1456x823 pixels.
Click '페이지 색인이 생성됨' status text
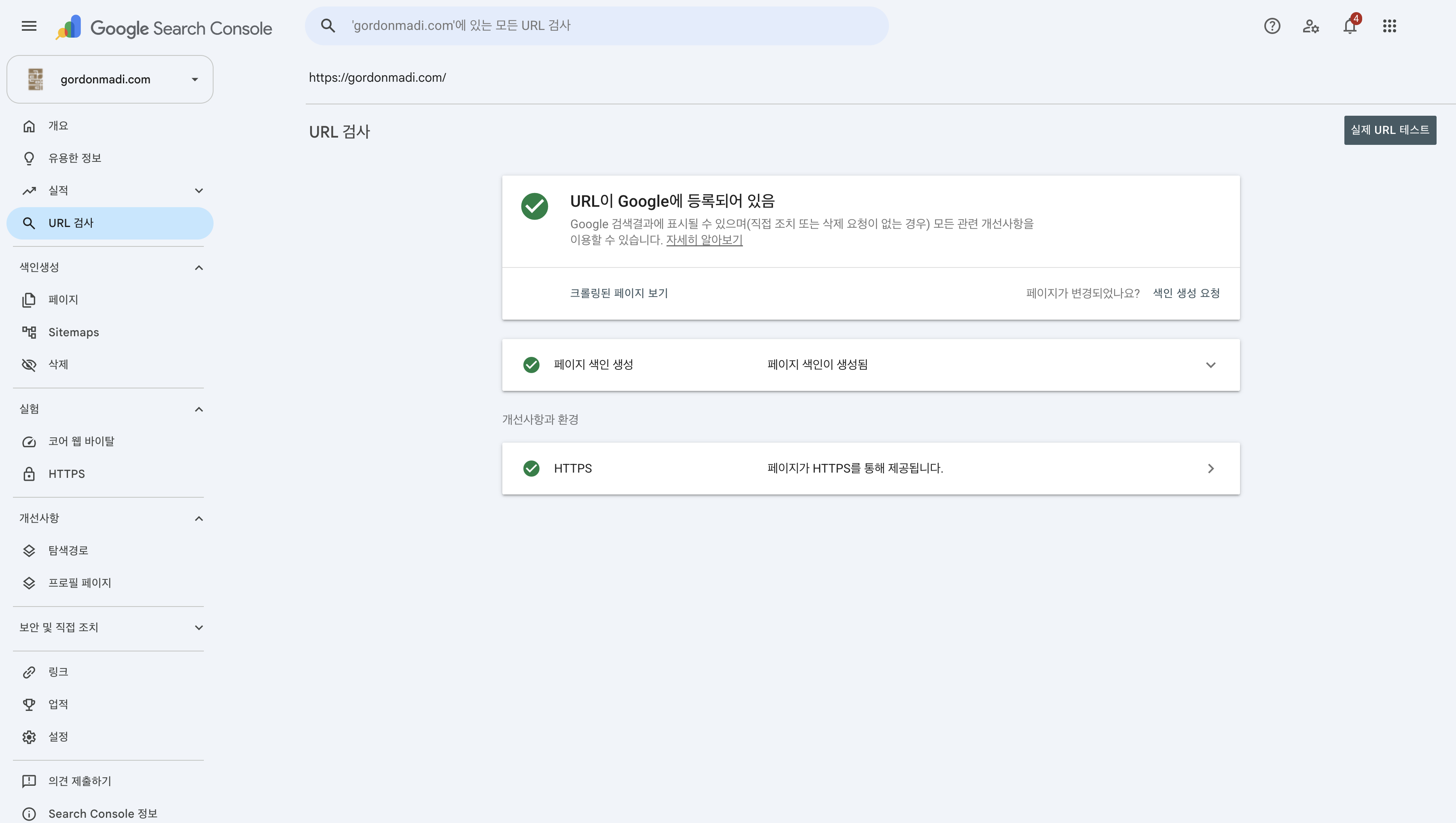[817, 365]
